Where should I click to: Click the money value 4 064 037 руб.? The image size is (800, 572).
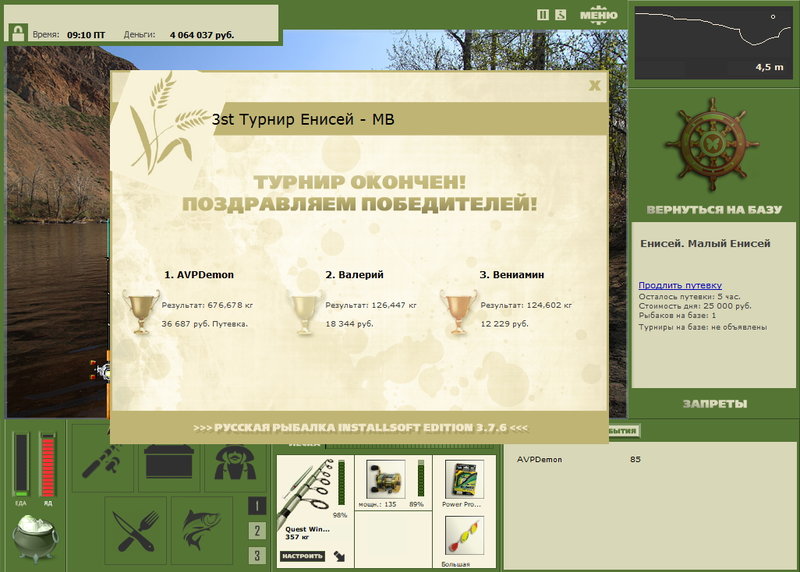coord(202,35)
